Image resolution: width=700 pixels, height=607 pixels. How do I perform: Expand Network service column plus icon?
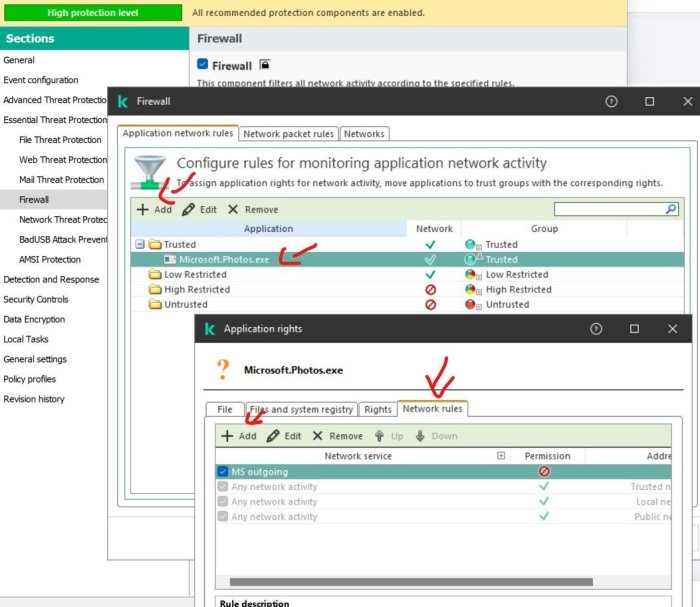(x=501, y=456)
